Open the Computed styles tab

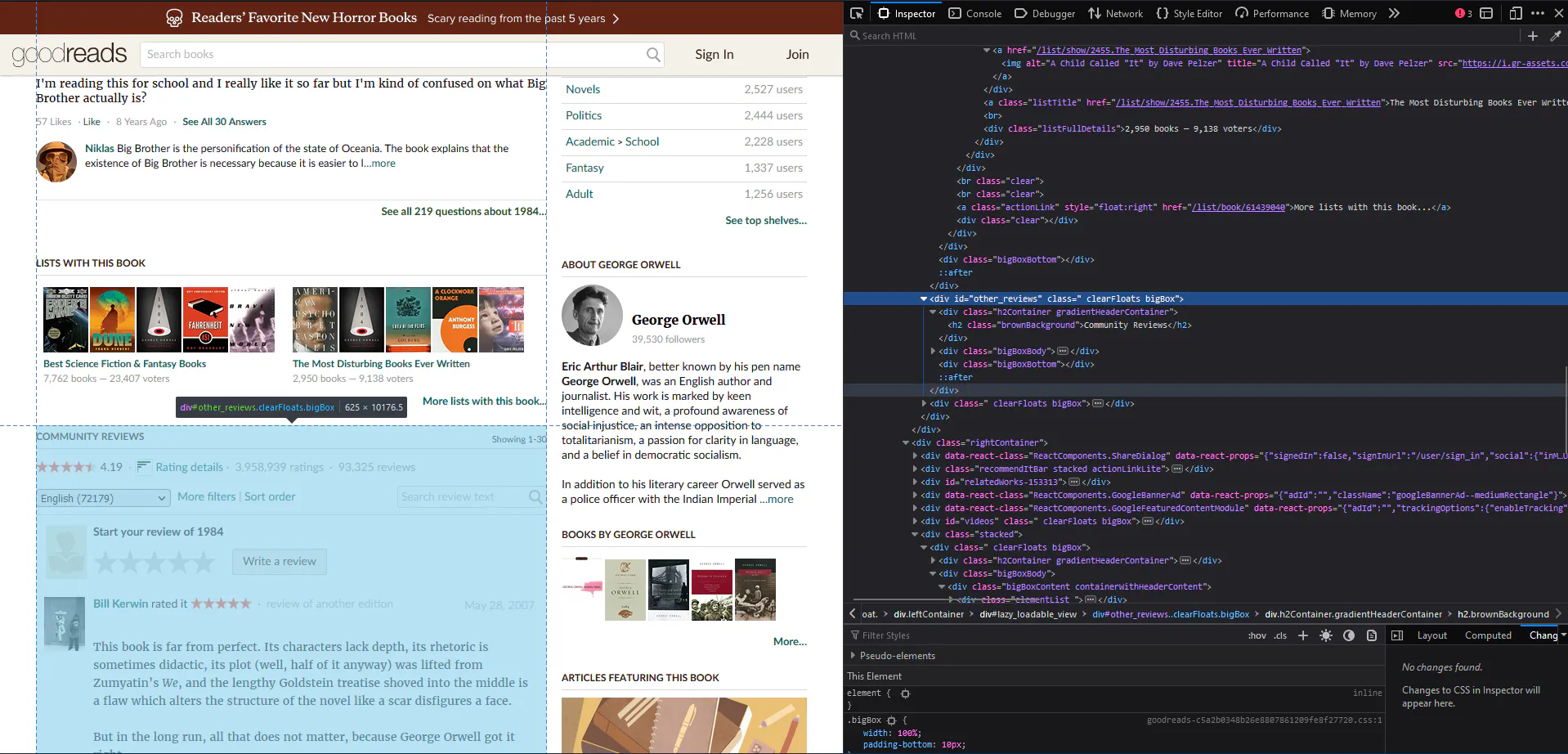1488,635
